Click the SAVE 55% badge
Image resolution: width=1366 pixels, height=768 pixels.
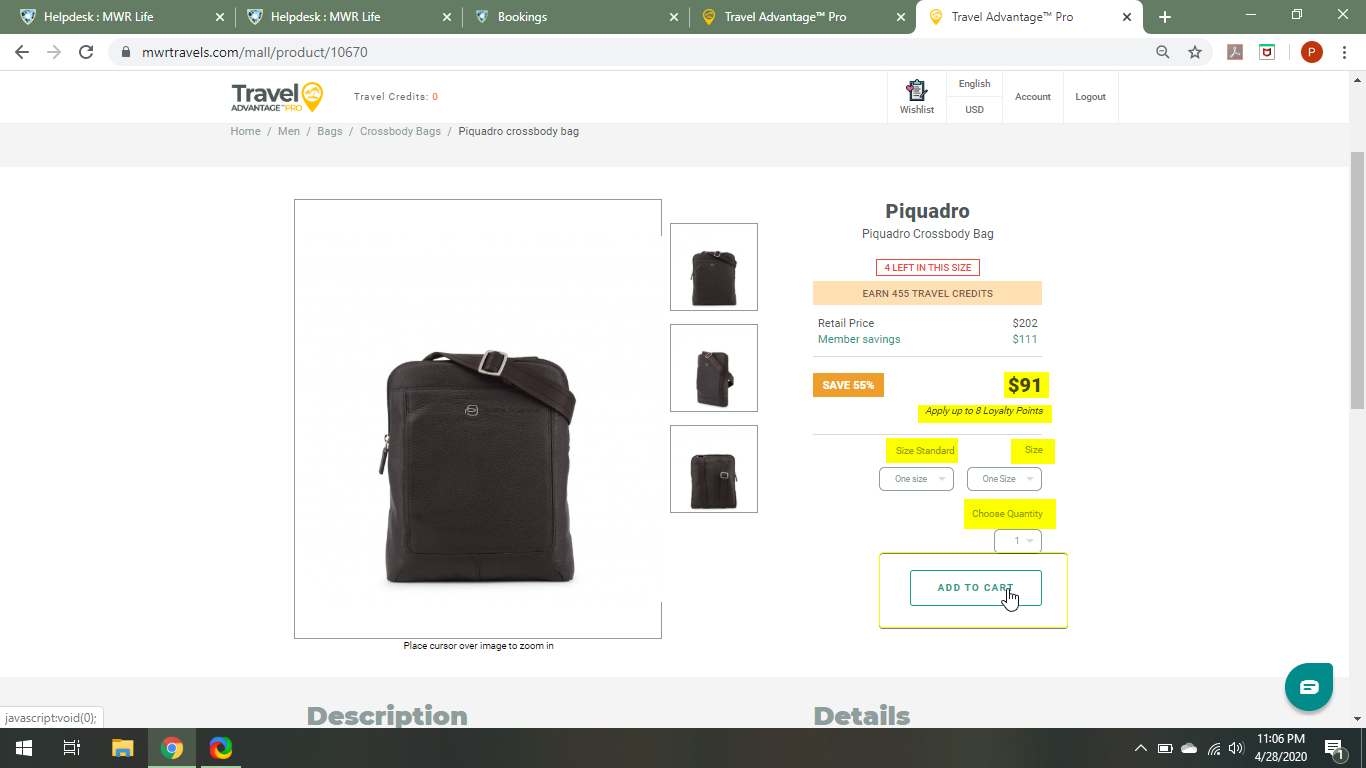click(848, 385)
